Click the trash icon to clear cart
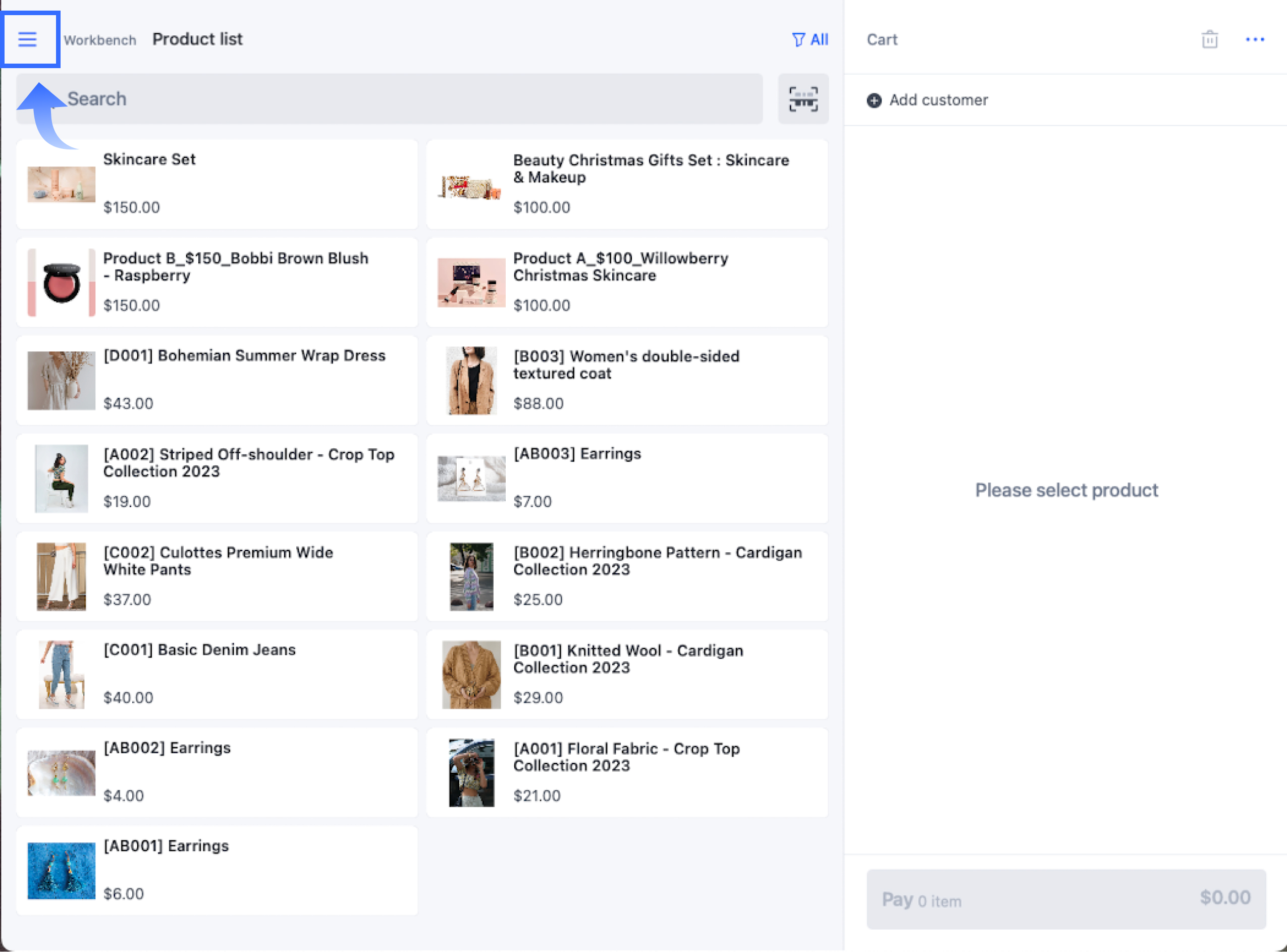The image size is (1287, 952). (x=1209, y=40)
